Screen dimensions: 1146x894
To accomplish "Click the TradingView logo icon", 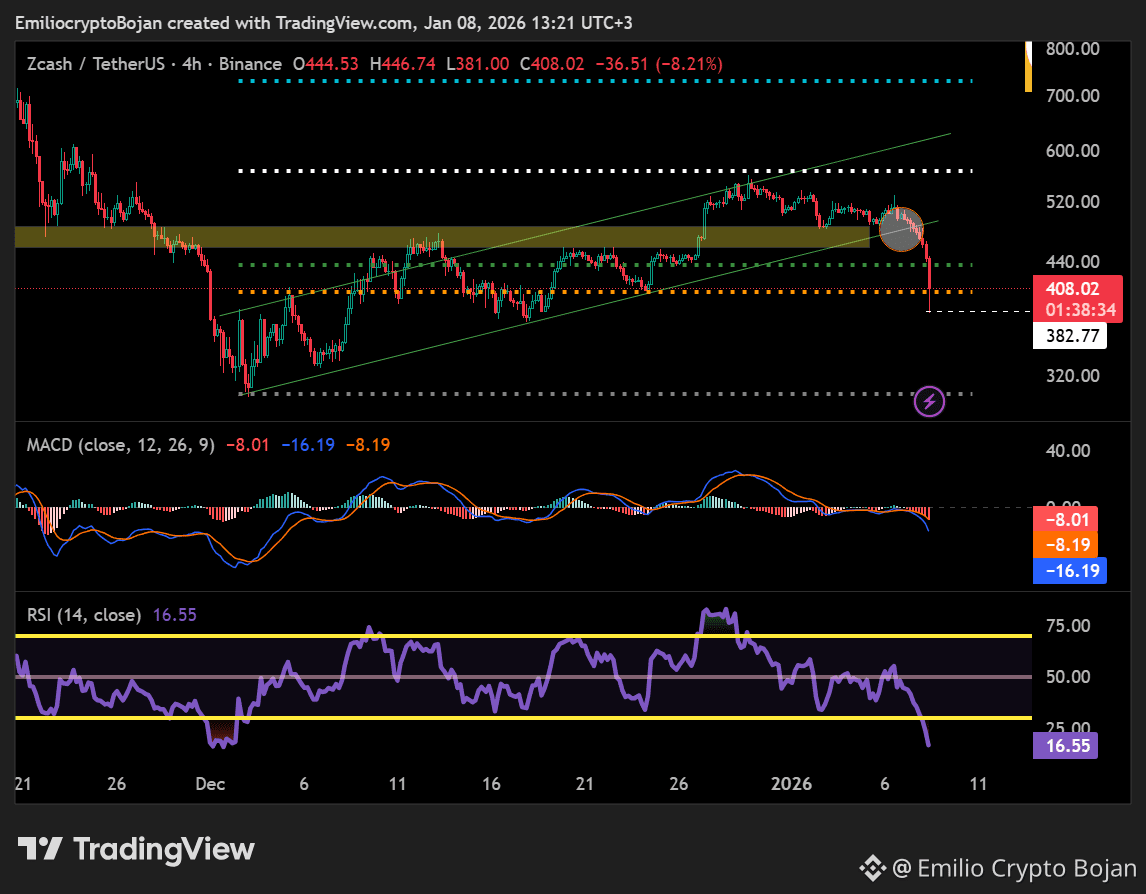I will coord(39,849).
